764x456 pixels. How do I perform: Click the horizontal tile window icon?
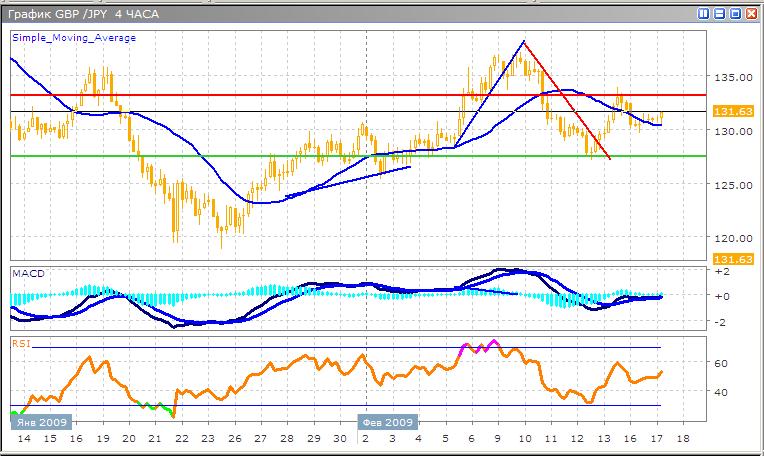(719, 13)
